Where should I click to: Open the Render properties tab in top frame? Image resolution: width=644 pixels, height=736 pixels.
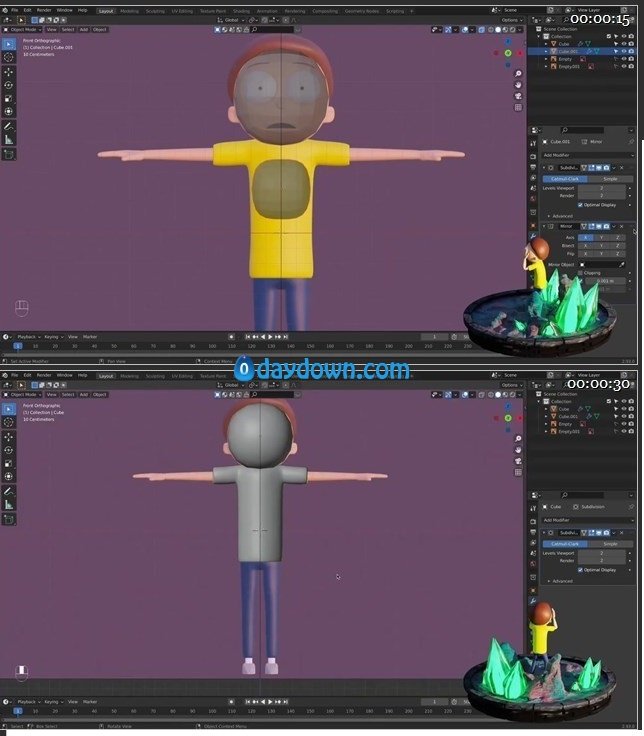coord(533,156)
